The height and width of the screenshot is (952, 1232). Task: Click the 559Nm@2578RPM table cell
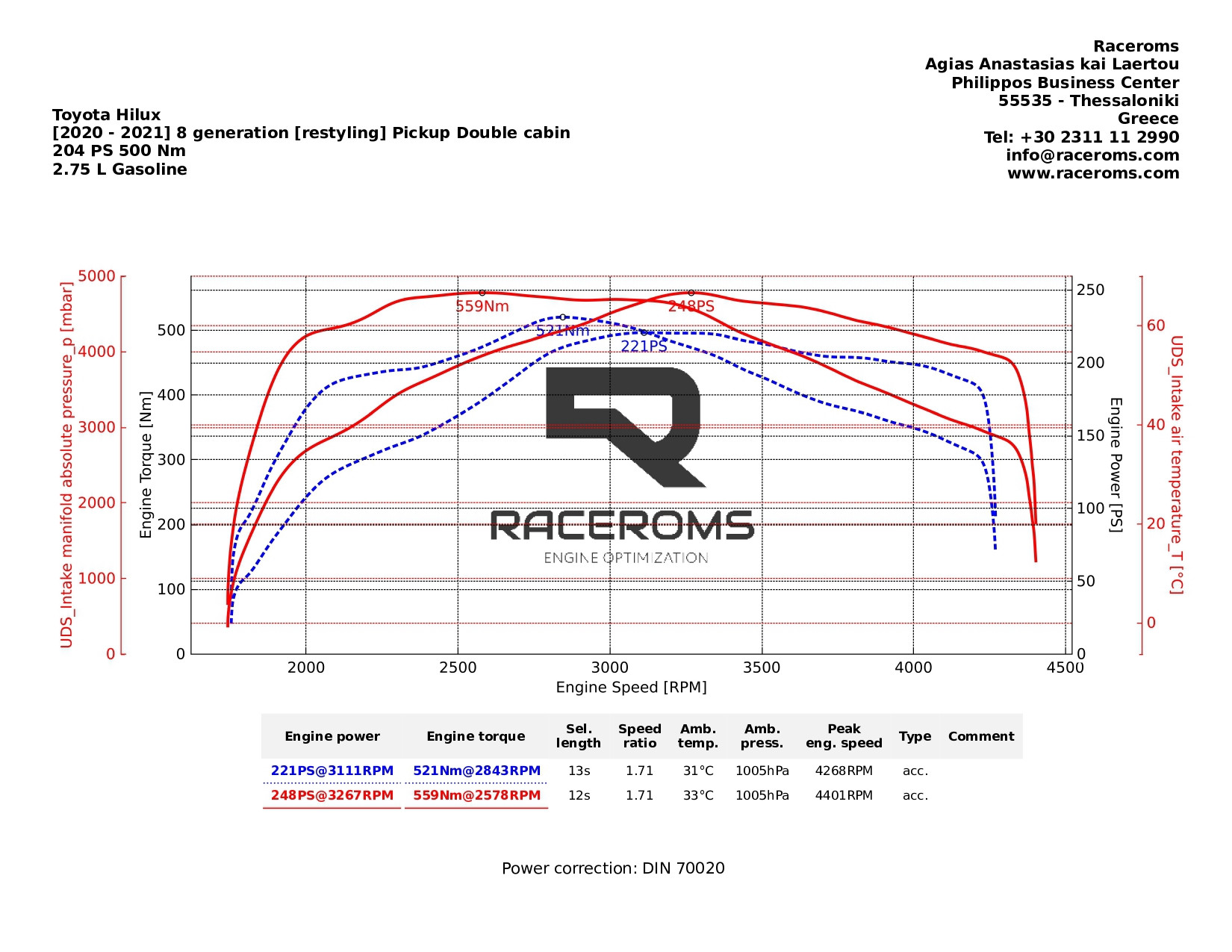[x=477, y=795]
